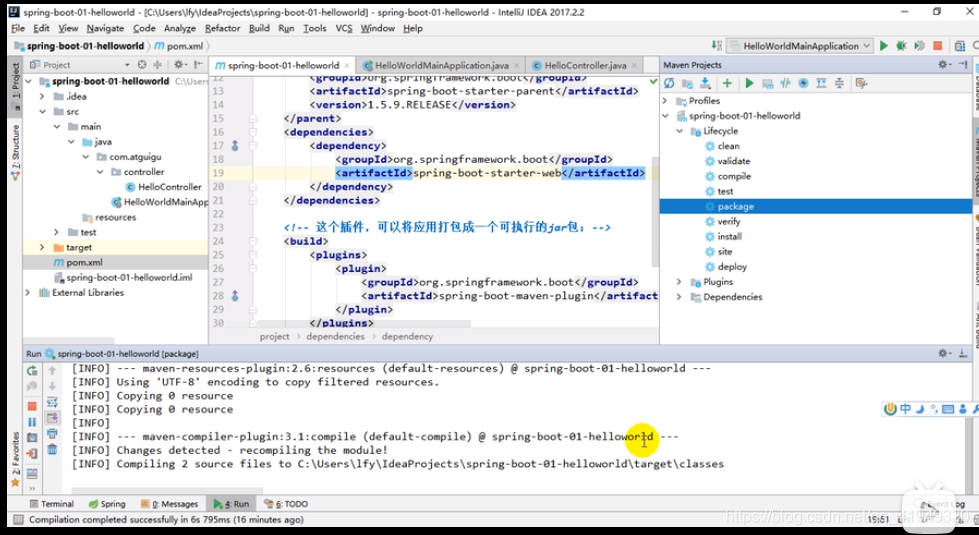Image resolution: width=979 pixels, height=535 pixels.
Task: Debug HelloWorldMainApplication with bug icon
Action: 901,46
